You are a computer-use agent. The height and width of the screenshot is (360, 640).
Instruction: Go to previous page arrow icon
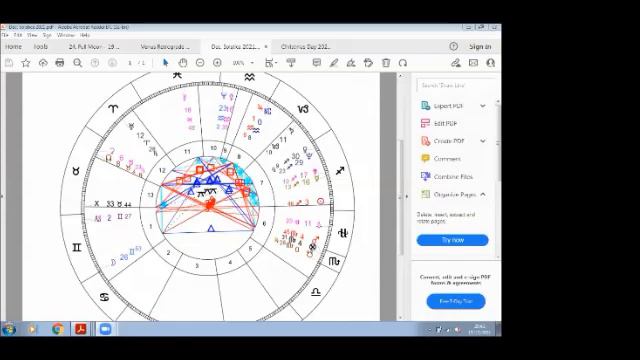(95, 63)
